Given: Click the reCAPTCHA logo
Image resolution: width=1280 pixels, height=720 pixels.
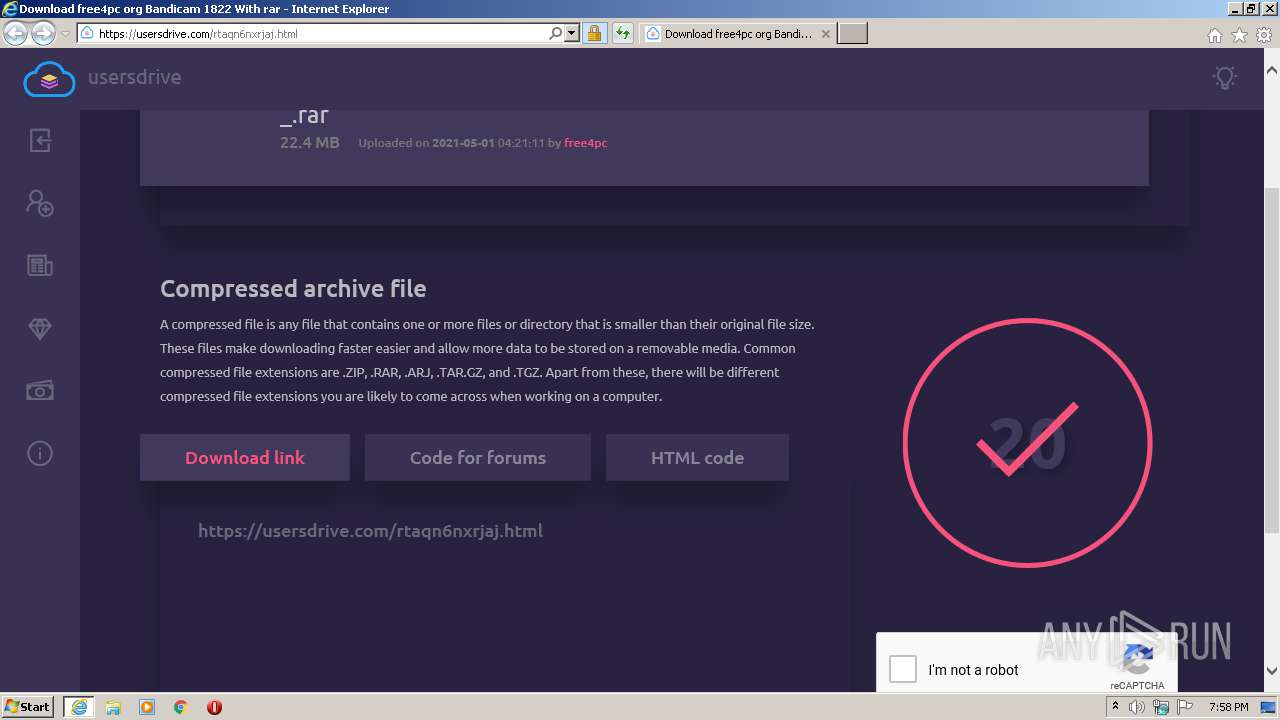Looking at the screenshot, I should click(x=1138, y=660).
